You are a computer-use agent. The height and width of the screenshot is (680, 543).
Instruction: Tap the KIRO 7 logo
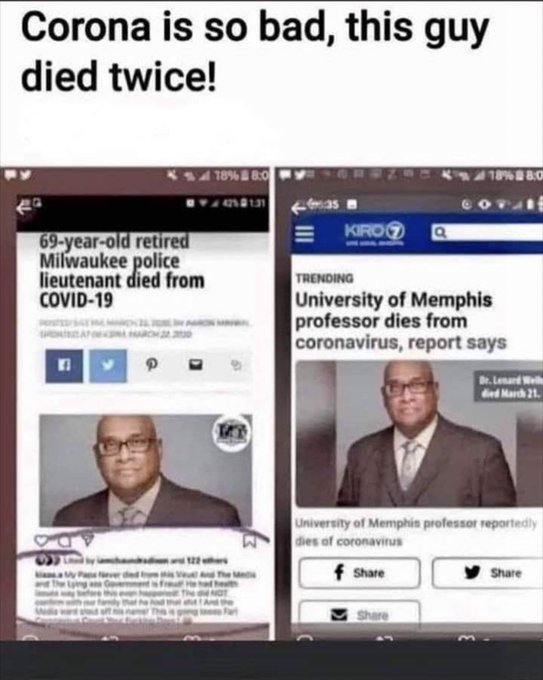375,233
